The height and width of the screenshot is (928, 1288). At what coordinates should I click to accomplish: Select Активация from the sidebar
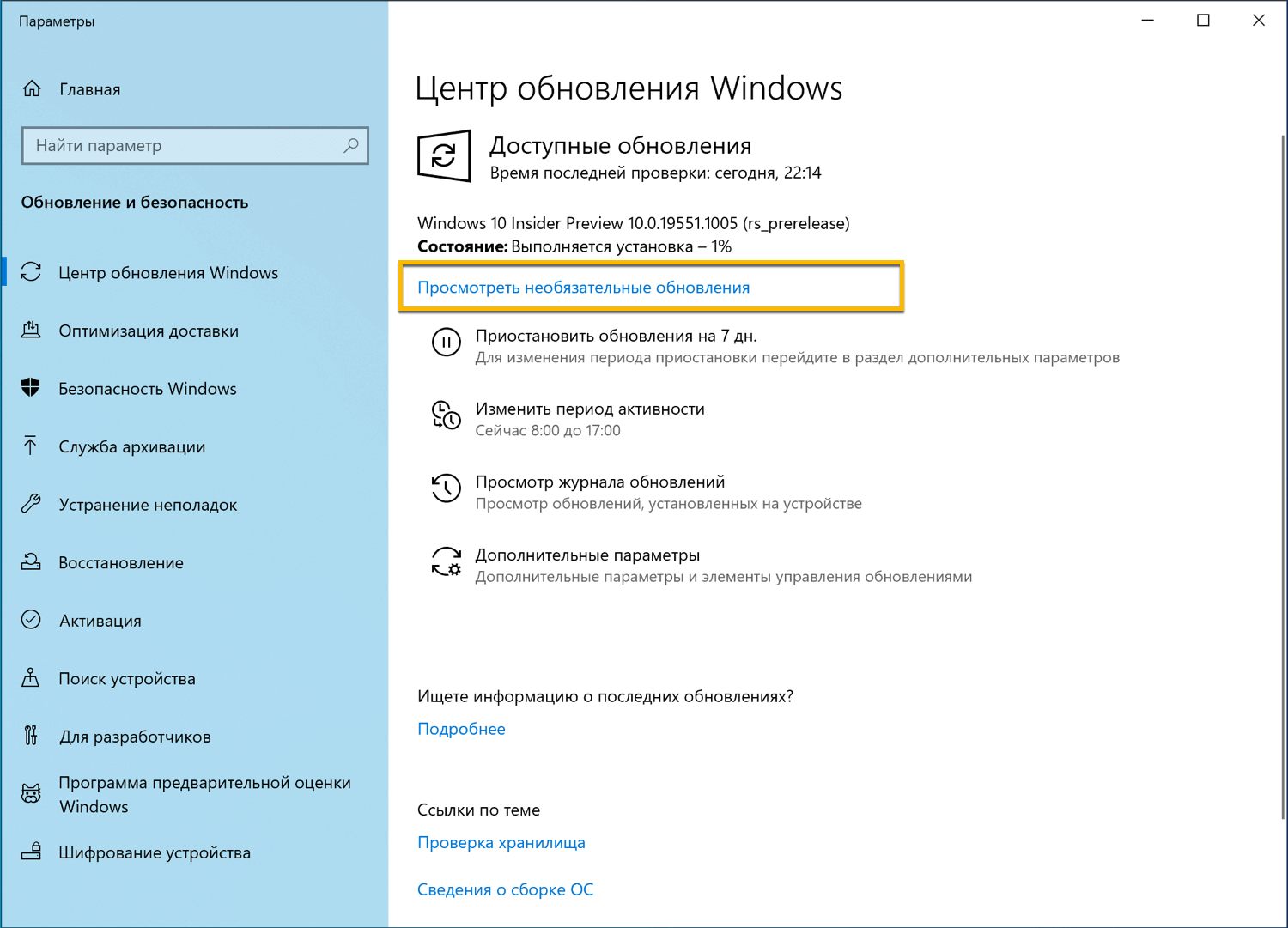point(100,621)
